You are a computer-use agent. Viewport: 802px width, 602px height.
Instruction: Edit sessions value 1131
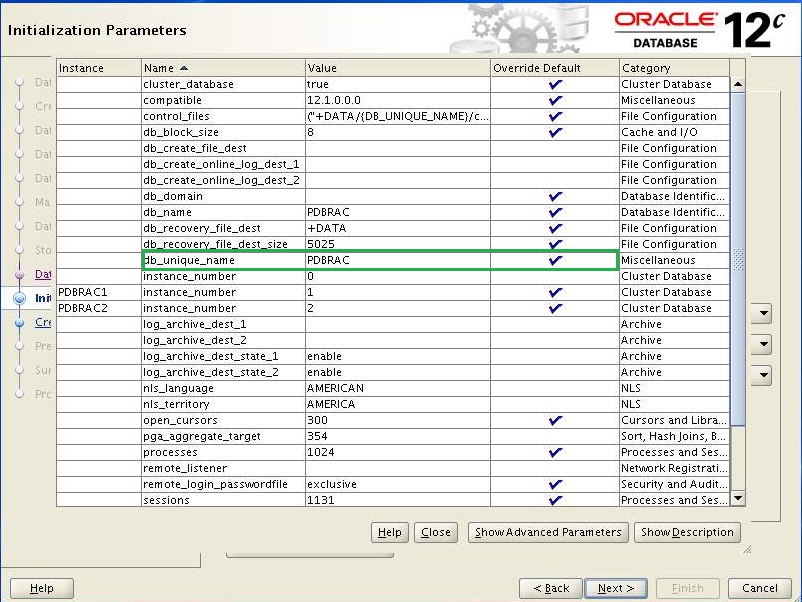[x=397, y=500]
